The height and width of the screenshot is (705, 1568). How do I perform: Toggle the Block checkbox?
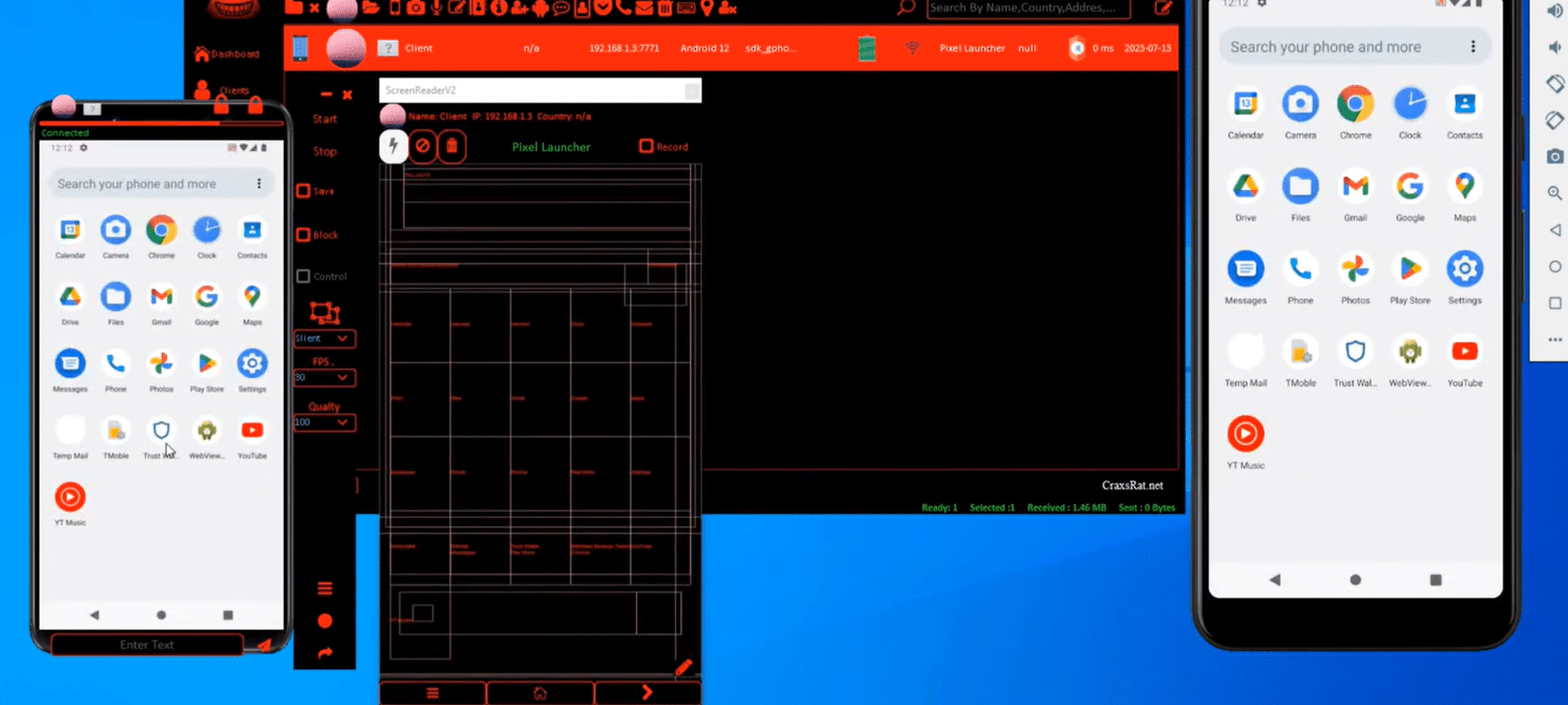[x=303, y=235]
